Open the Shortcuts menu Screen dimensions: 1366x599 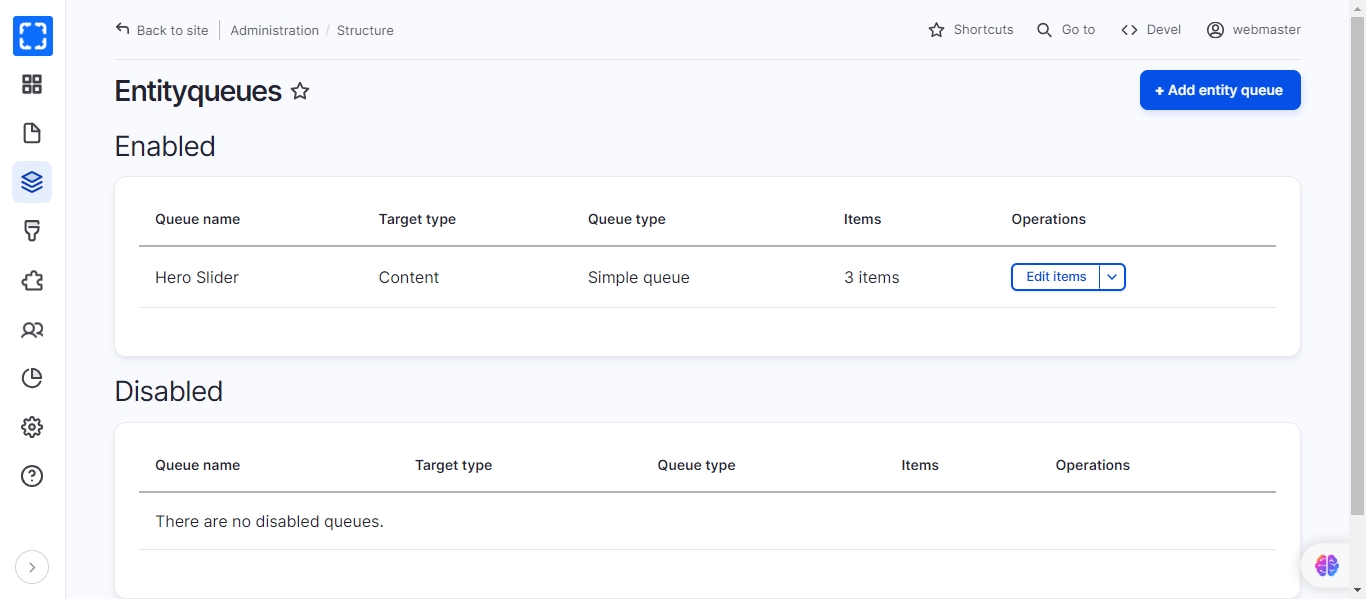(971, 30)
